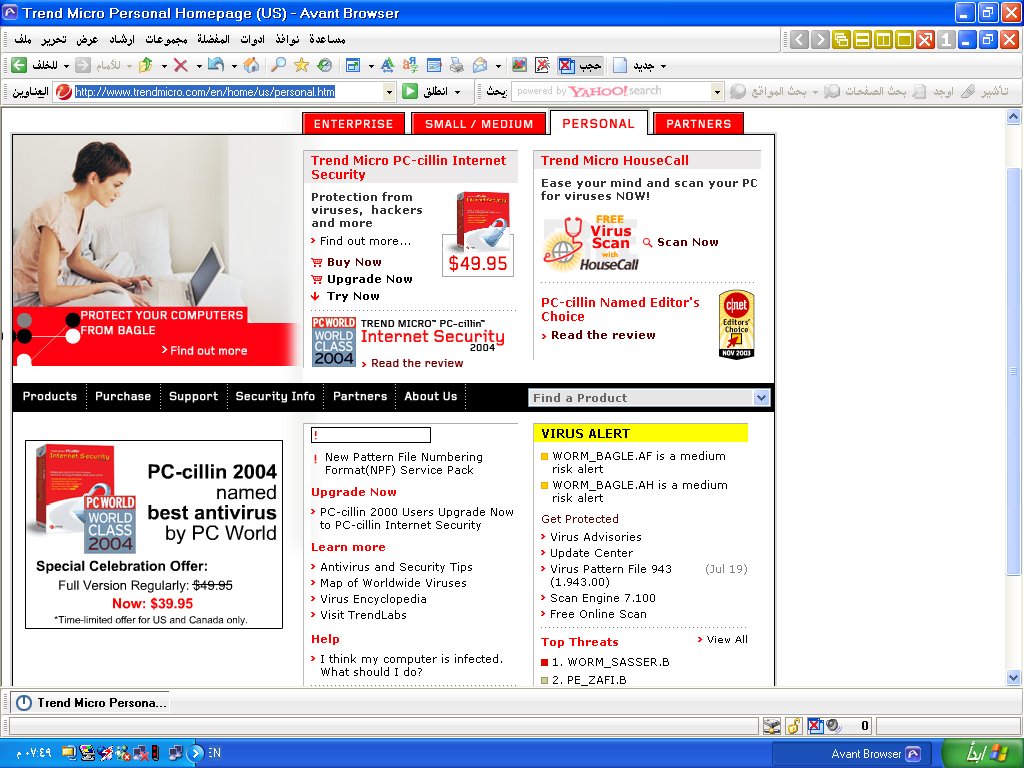Viewport: 1024px width, 768px height.
Task: Open the Mail button dropdown arrow
Action: click(498, 66)
